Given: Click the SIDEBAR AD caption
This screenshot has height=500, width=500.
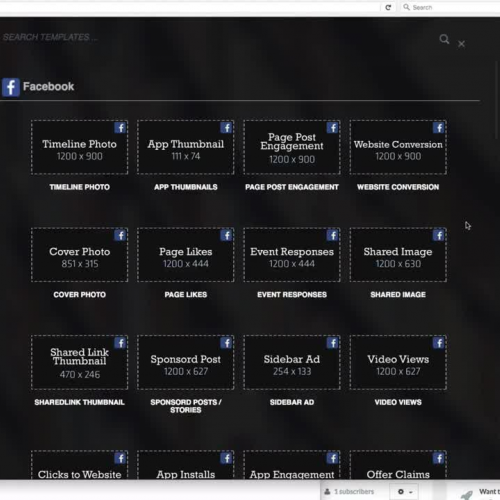Looking at the screenshot, I should point(292,403).
